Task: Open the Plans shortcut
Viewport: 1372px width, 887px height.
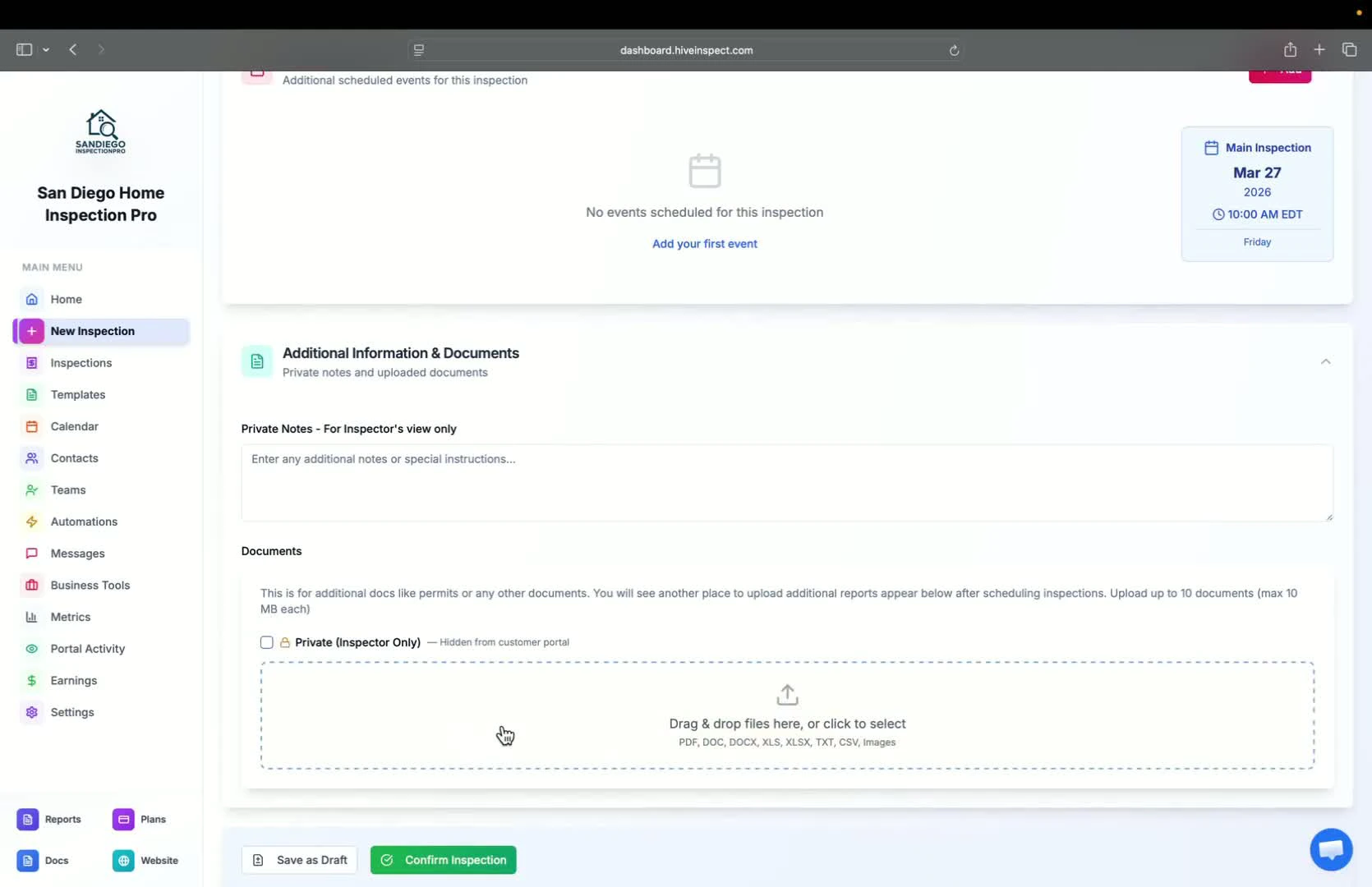Action: [x=140, y=820]
